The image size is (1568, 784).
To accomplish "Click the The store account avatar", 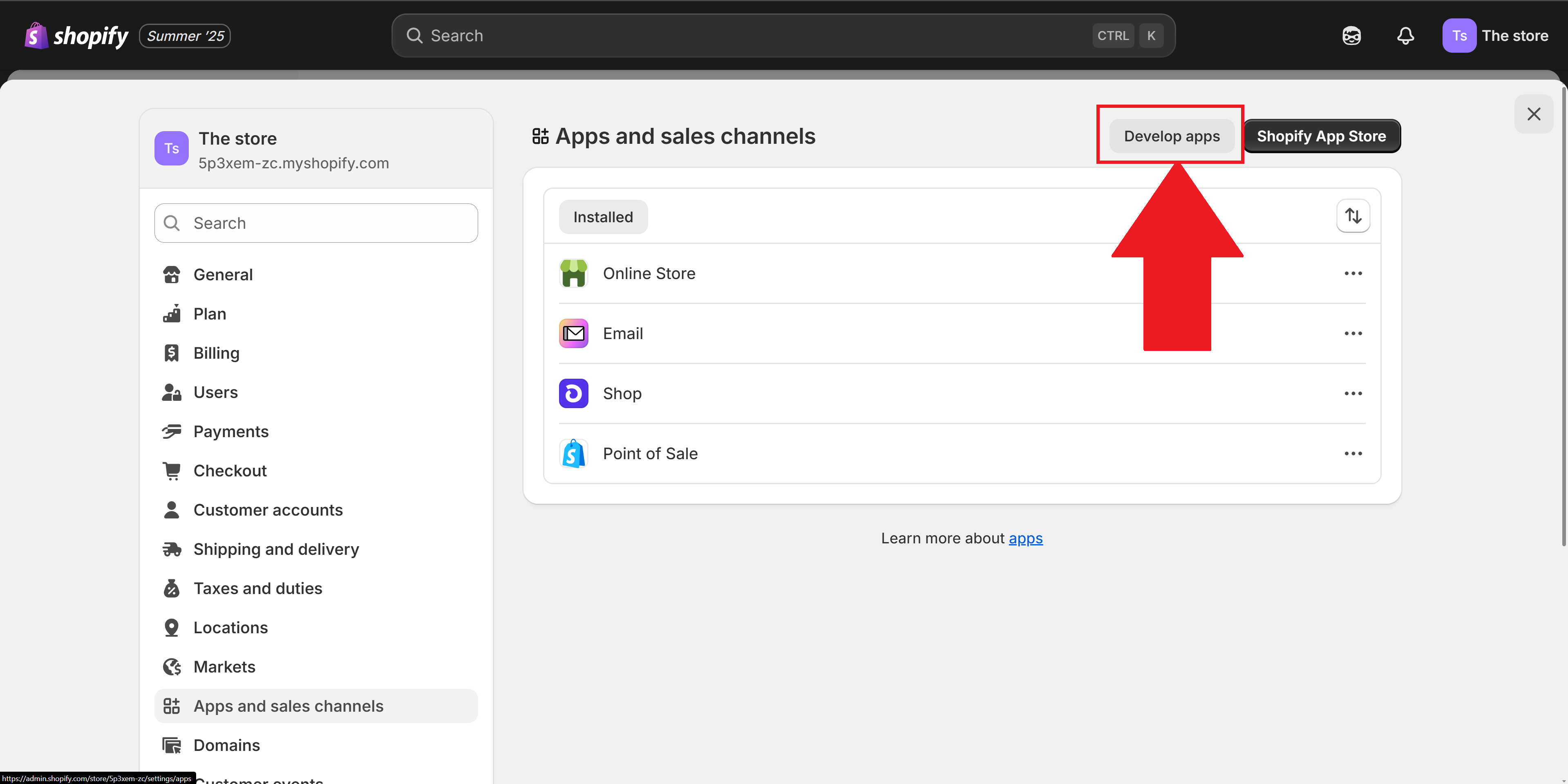I will pos(1459,35).
